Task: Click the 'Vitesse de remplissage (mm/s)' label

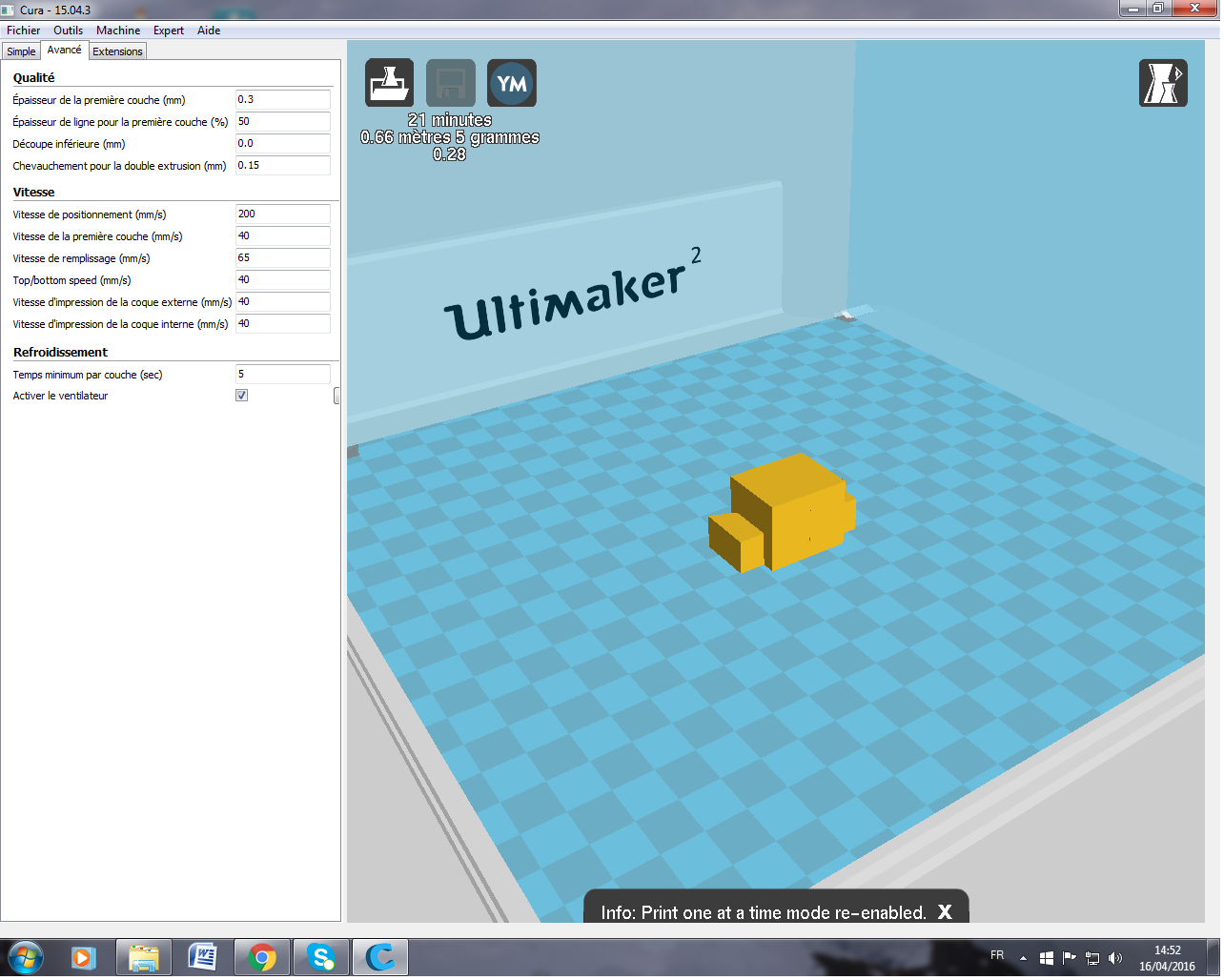Action: click(x=81, y=258)
